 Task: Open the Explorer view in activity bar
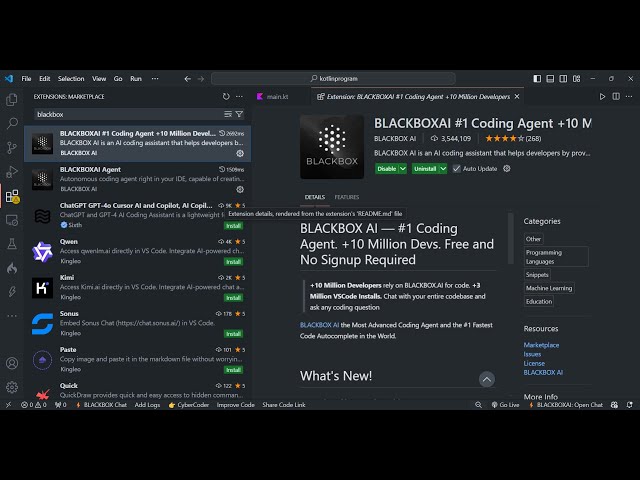point(12,100)
